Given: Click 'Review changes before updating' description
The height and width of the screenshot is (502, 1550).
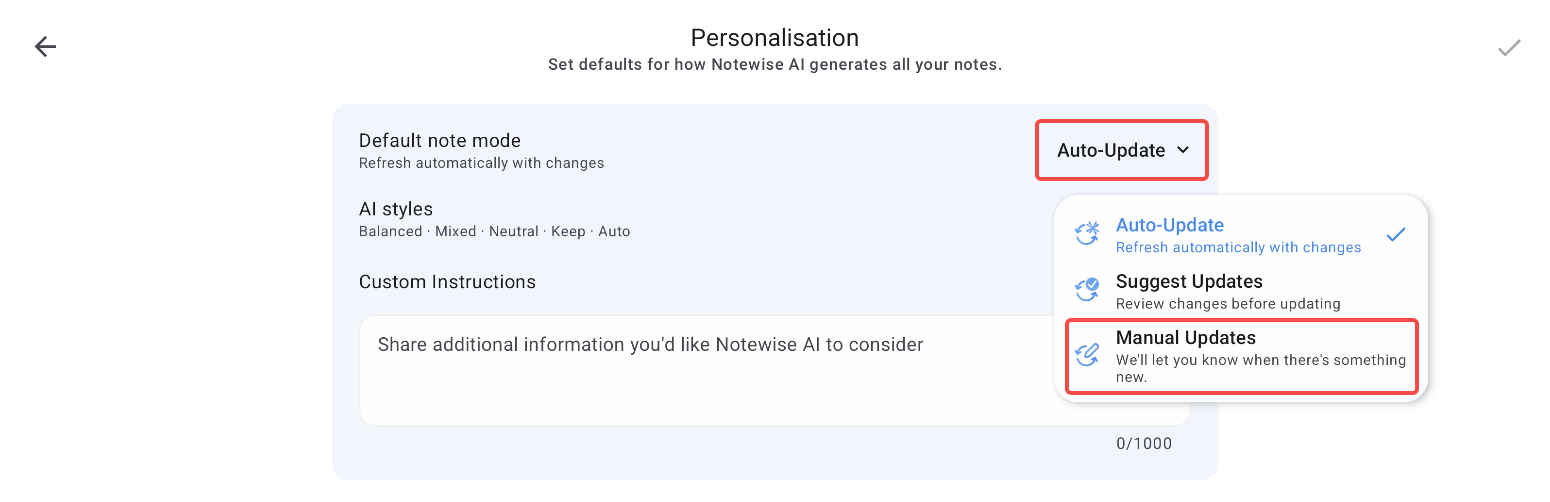Looking at the screenshot, I should 1228,303.
